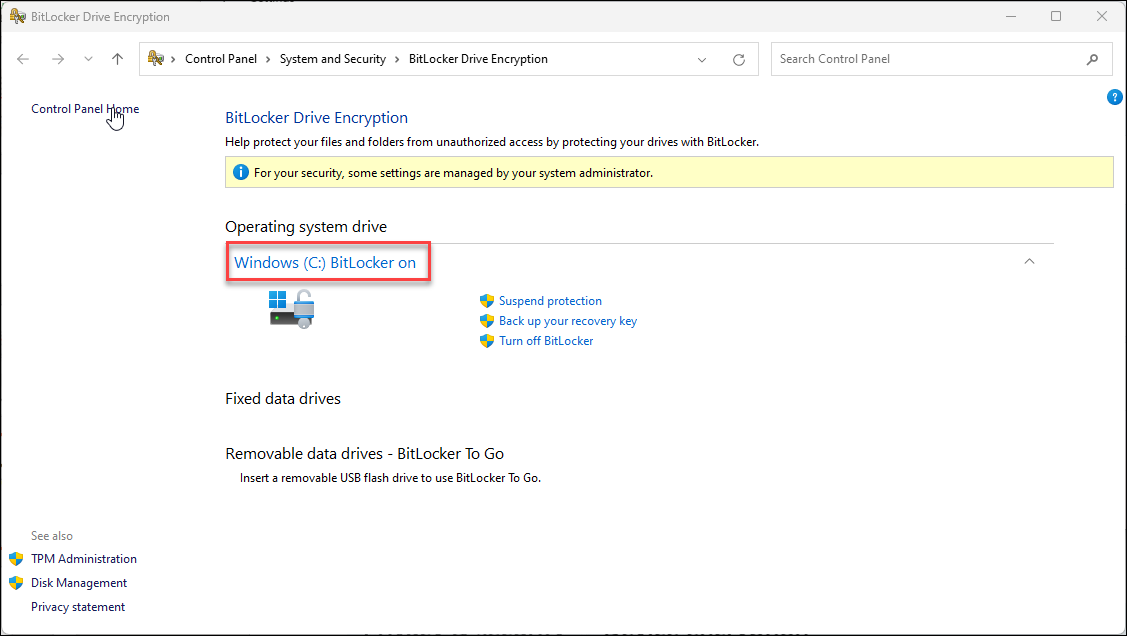Click the blue info icon in the notice banner

pos(241,171)
